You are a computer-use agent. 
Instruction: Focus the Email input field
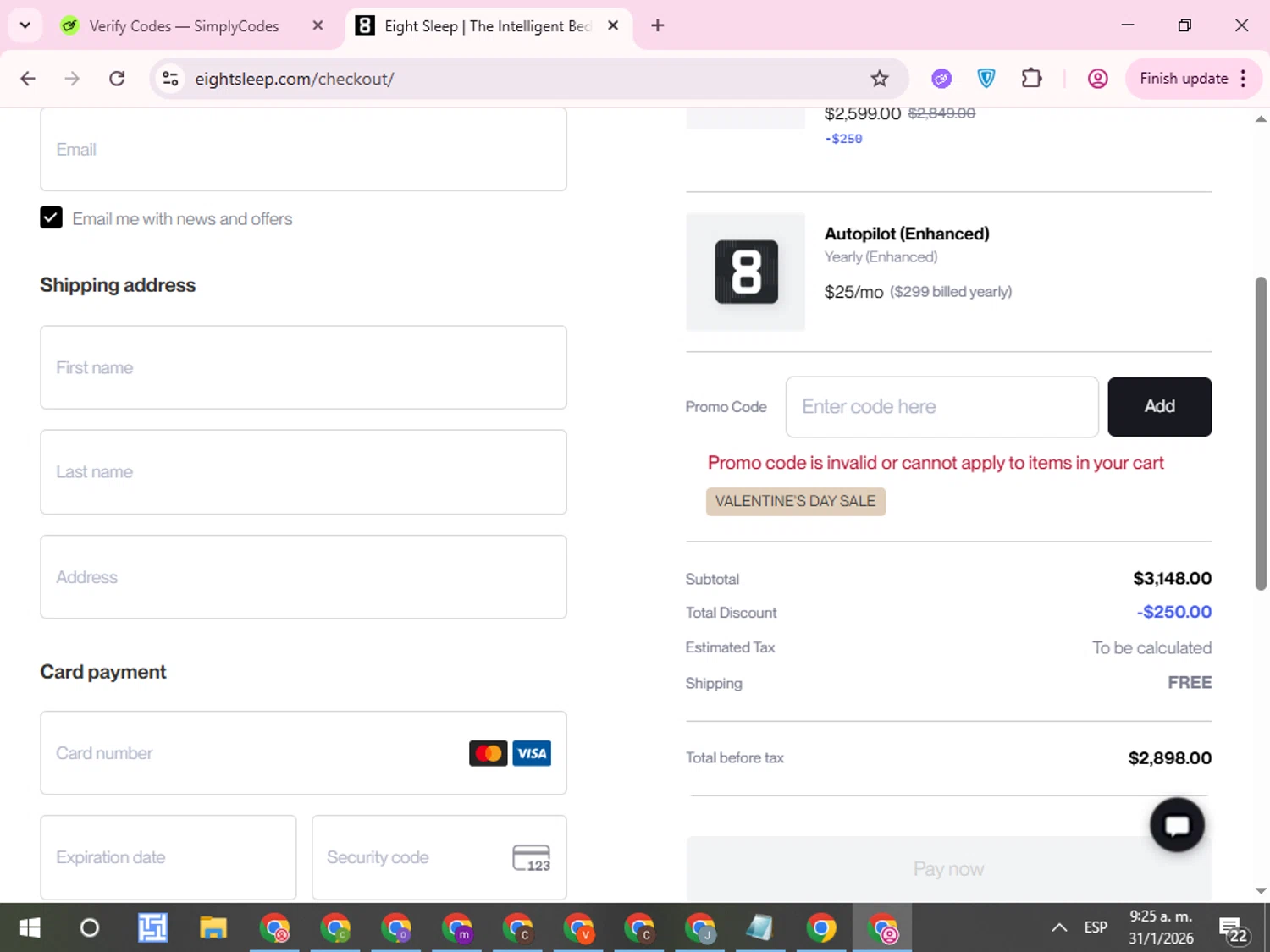[303, 149]
